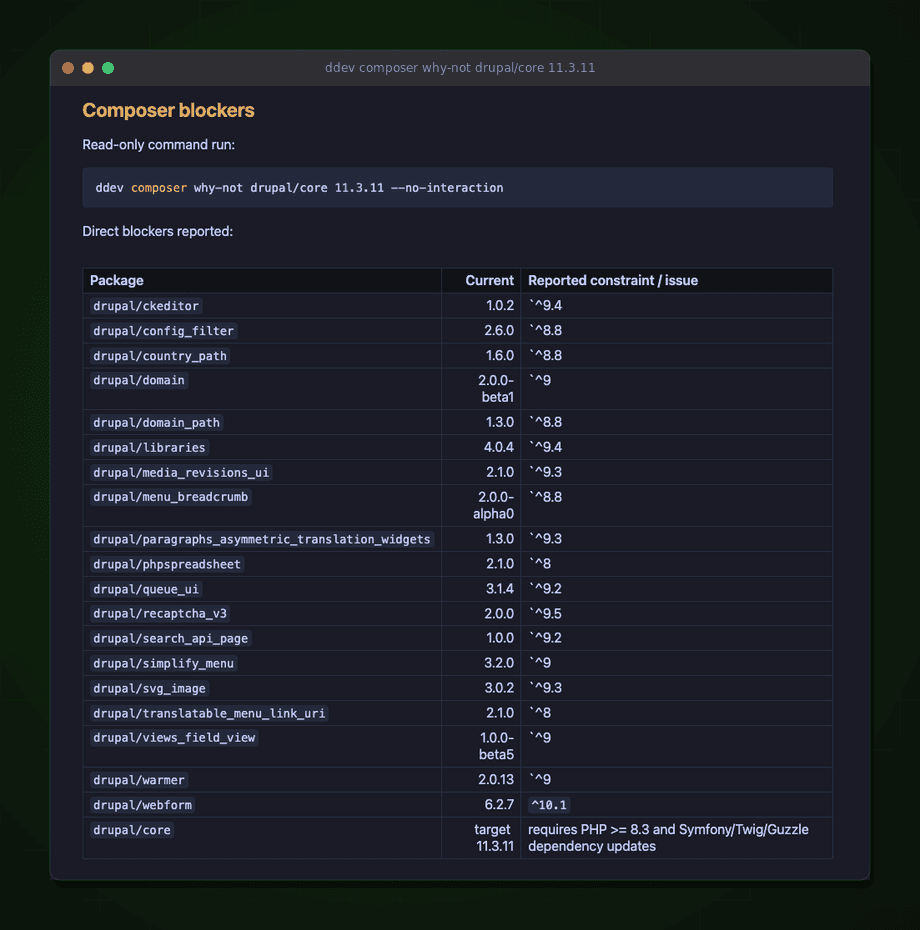Select the drupal/svg_image package tag
This screenshot has height=930, width=920.
pyautogui.click(x=149, y=689)
